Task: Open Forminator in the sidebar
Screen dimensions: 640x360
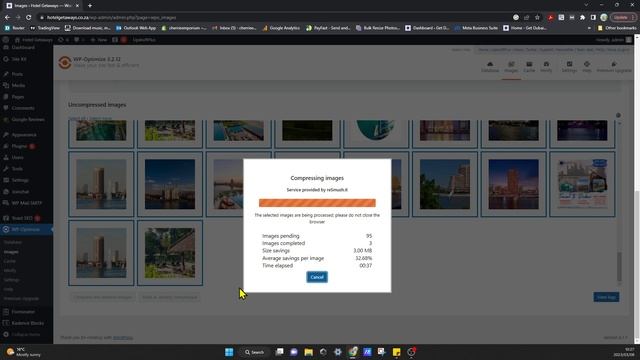Action: click(x=23, y=312)
